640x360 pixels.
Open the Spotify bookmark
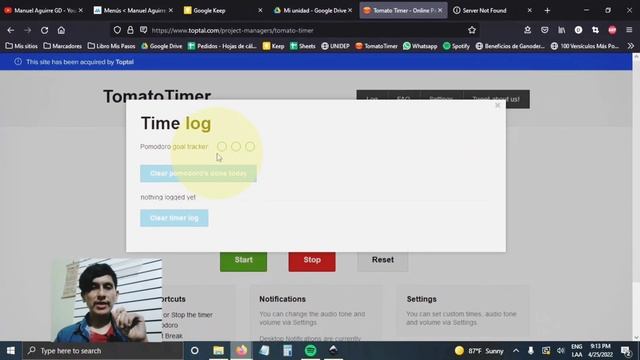(456, 46)
